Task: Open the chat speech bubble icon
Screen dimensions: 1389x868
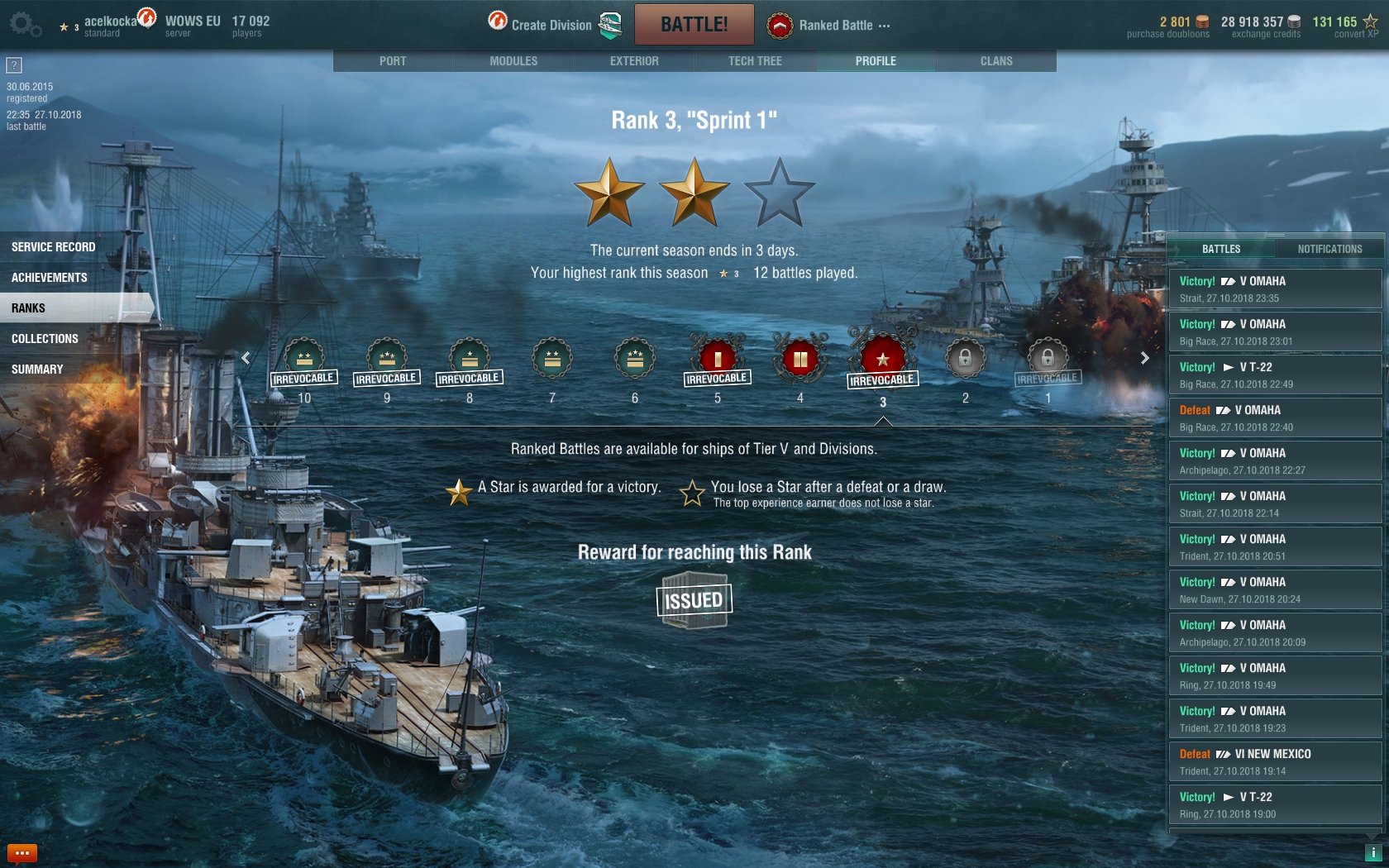Action: click(x=22, y=853)
